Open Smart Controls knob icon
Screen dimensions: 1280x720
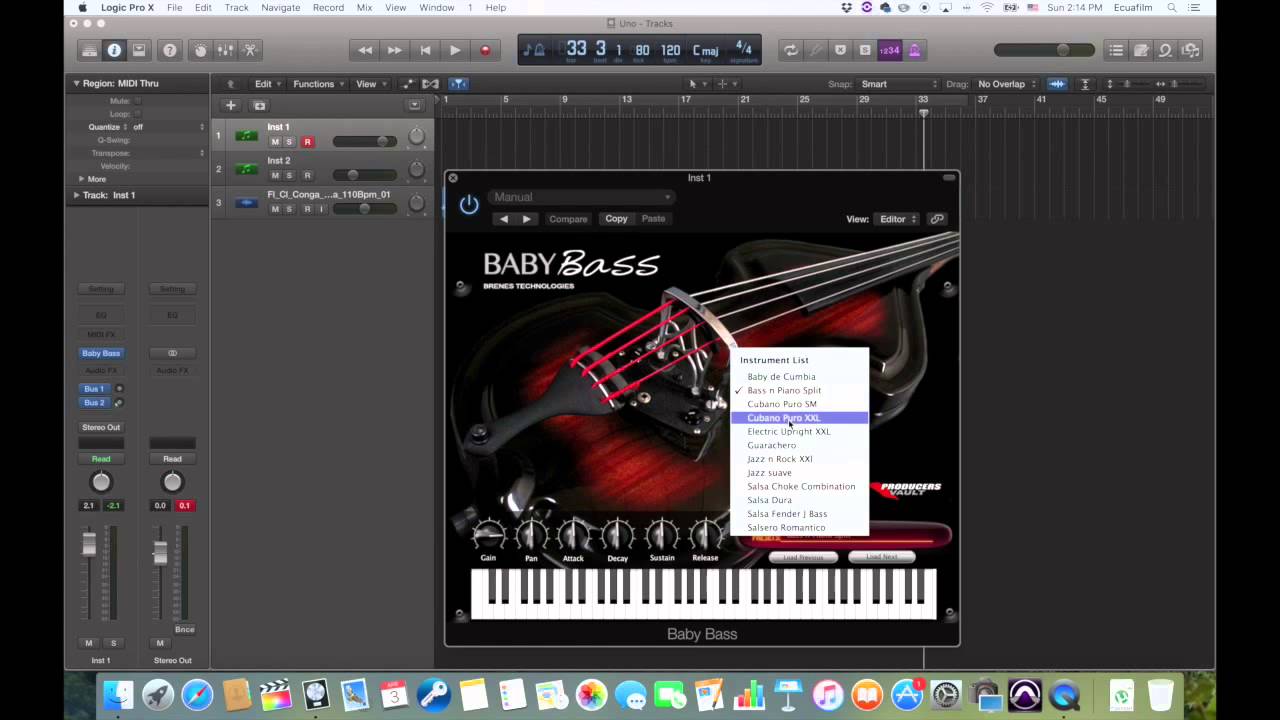tap(201, 50)
